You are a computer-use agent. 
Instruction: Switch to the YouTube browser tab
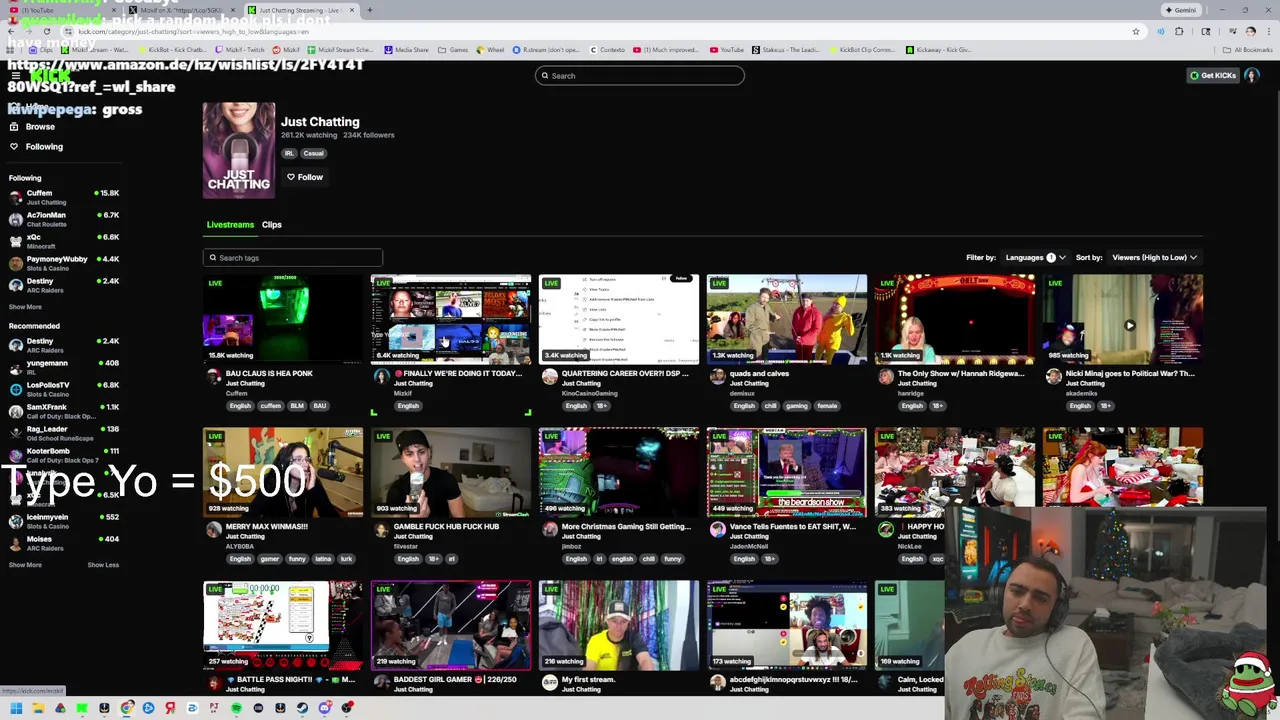pyautogui.click(x=60, y=10)
